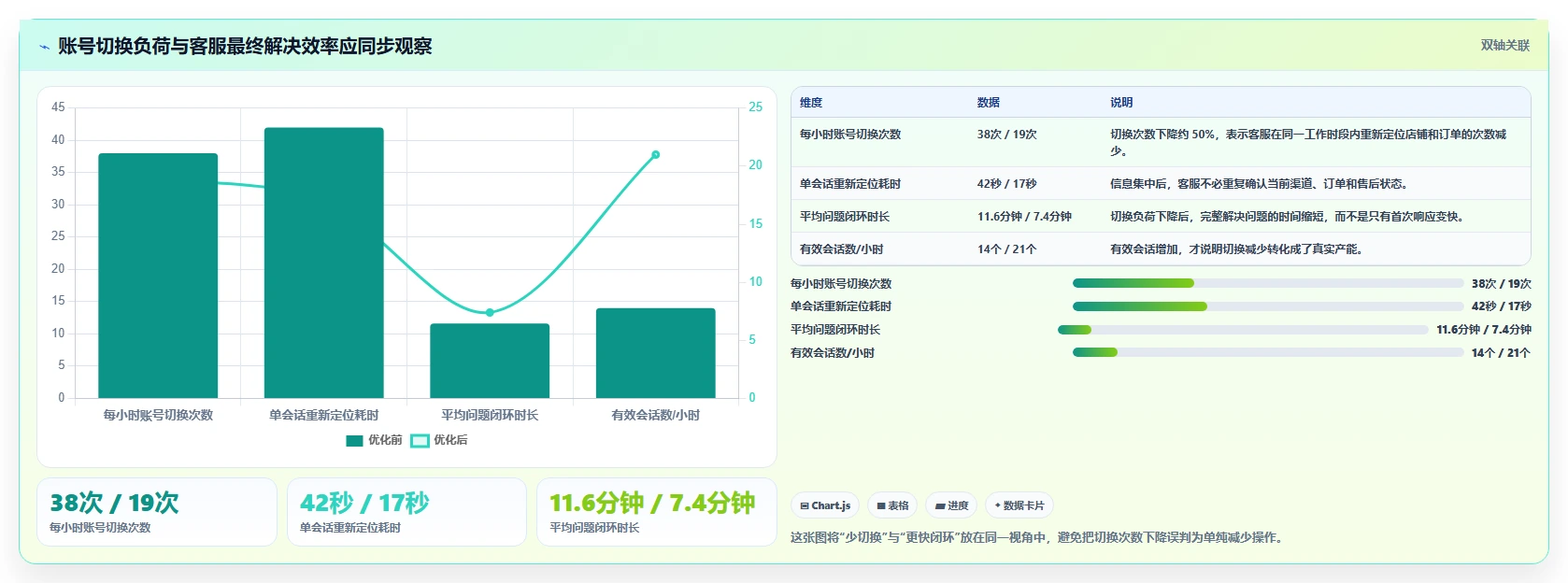Select the Chart.js chip
The height and width of the screenshot is (583, 1568).
826,505
